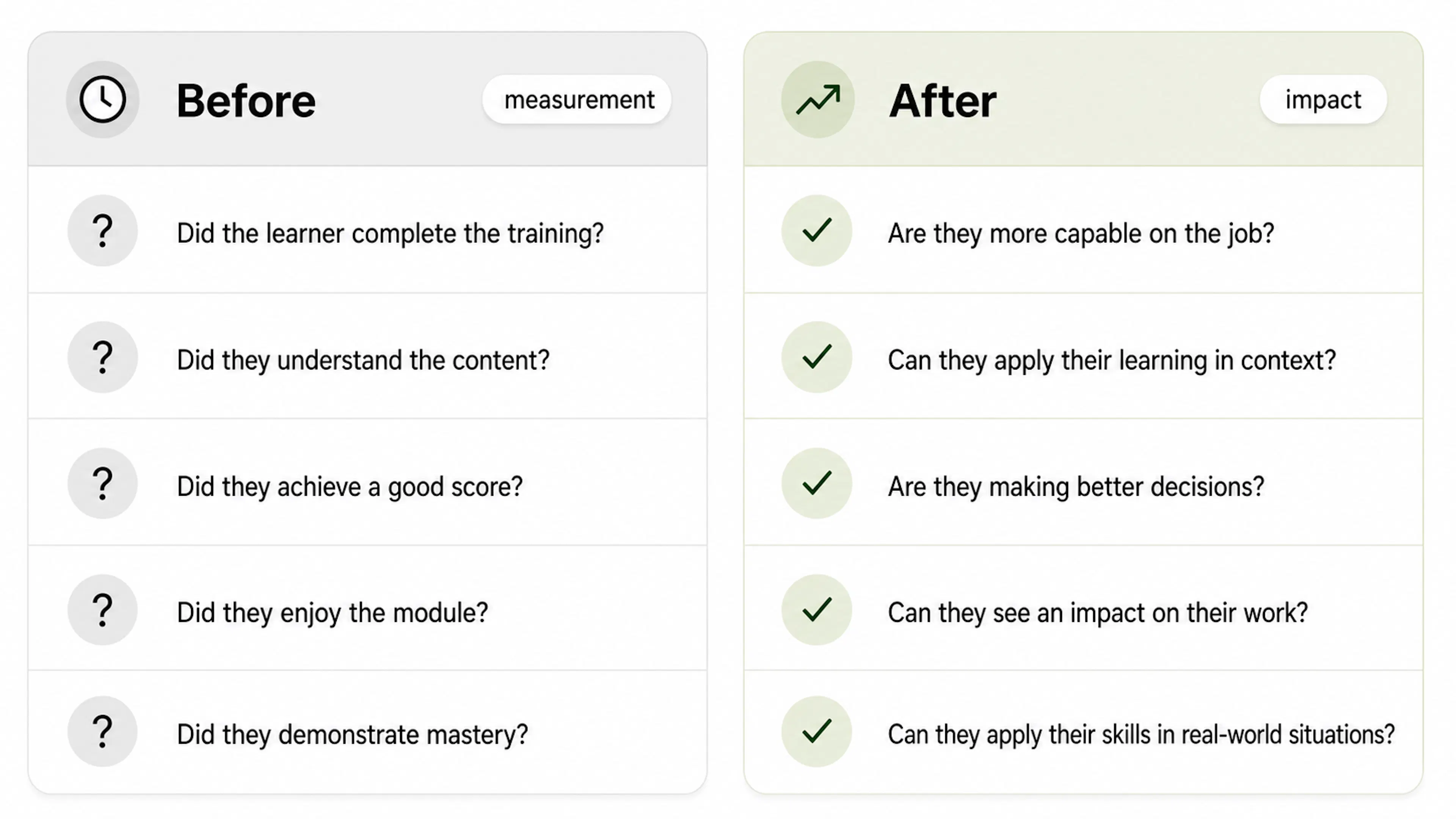Click the 'impact' pill label
The width and height of the screenshot is (1456, 819).
coord(1323,99)
